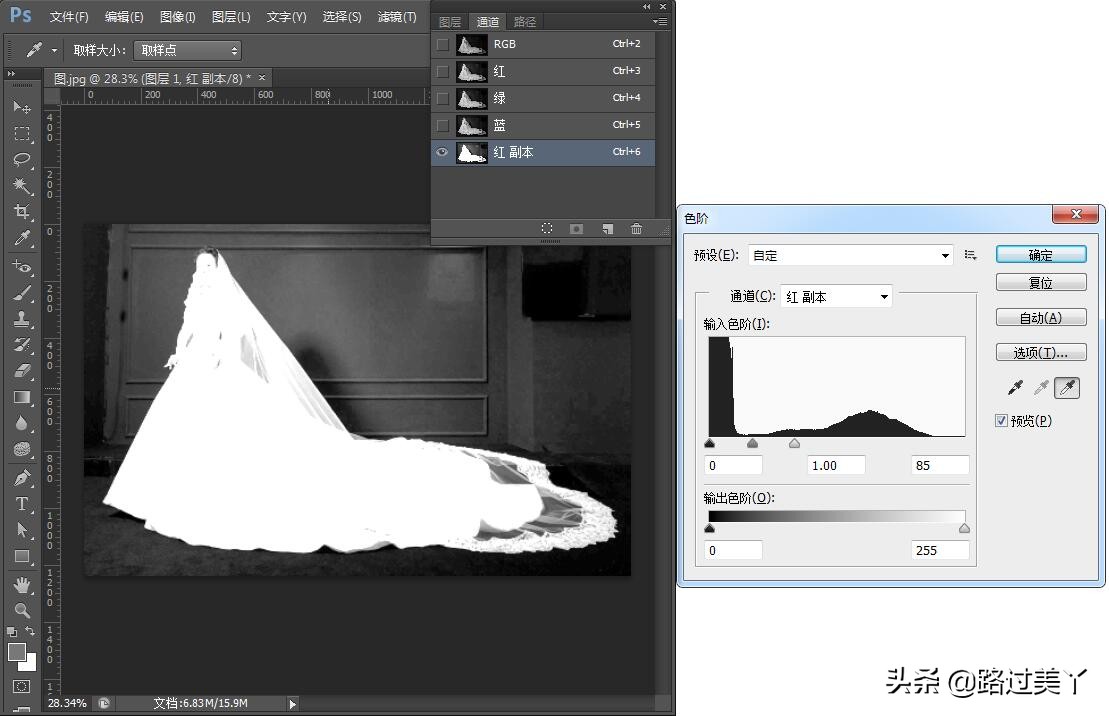Click the foreground color swatch
The width and height of the screenshot is (1109, 716).
[17, 652]
